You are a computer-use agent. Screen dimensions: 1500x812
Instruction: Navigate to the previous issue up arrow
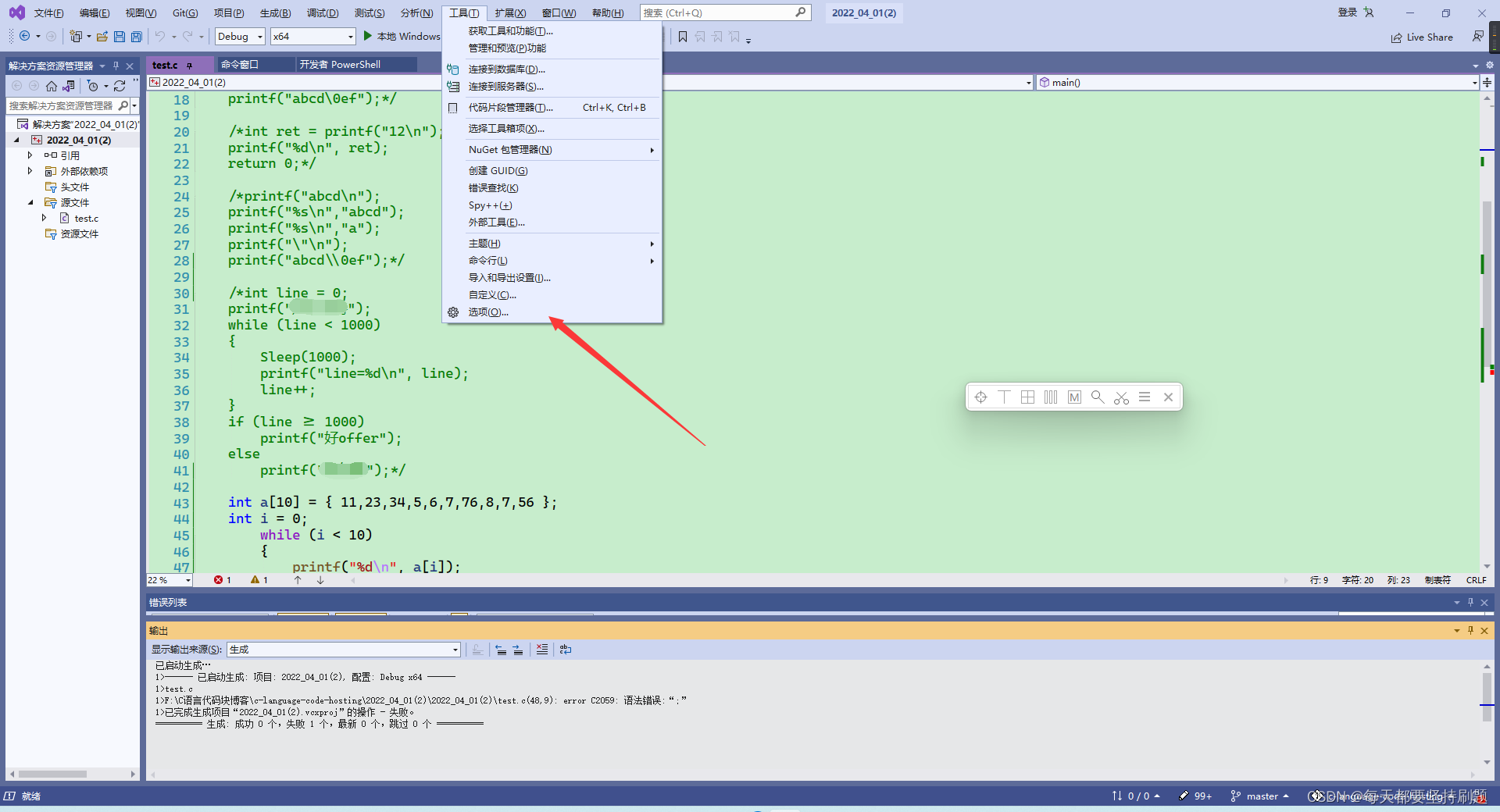coord(298,580)
